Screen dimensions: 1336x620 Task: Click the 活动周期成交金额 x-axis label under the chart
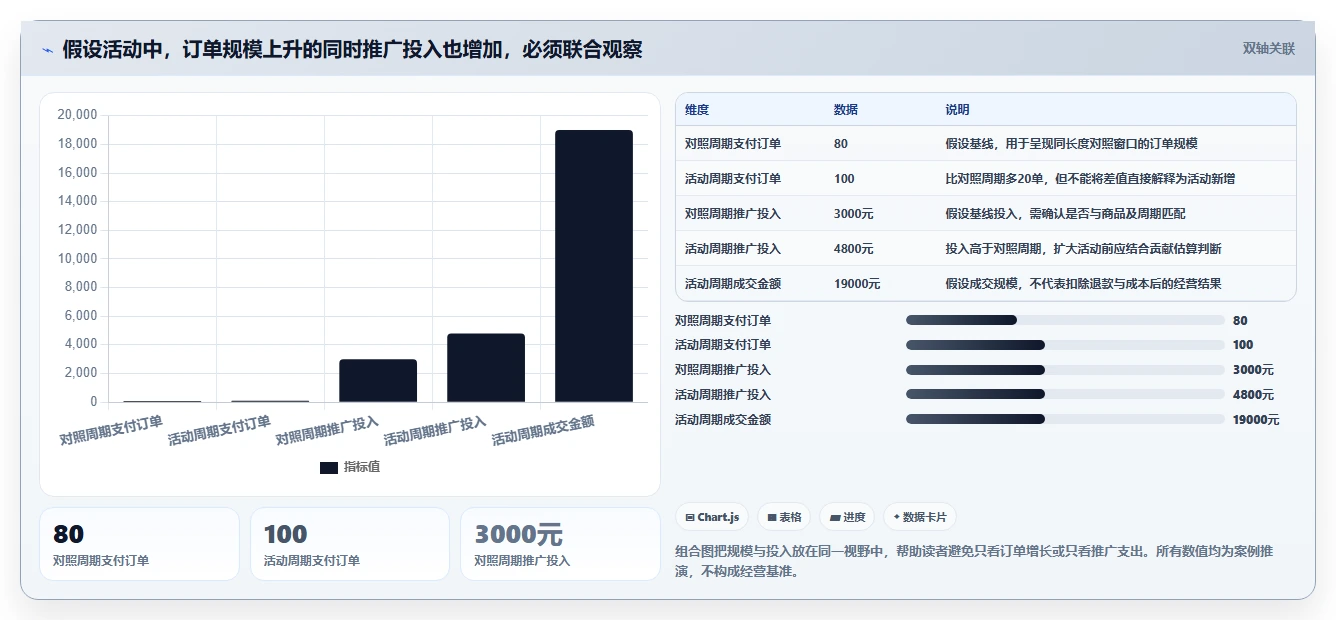tap(544, 430)
